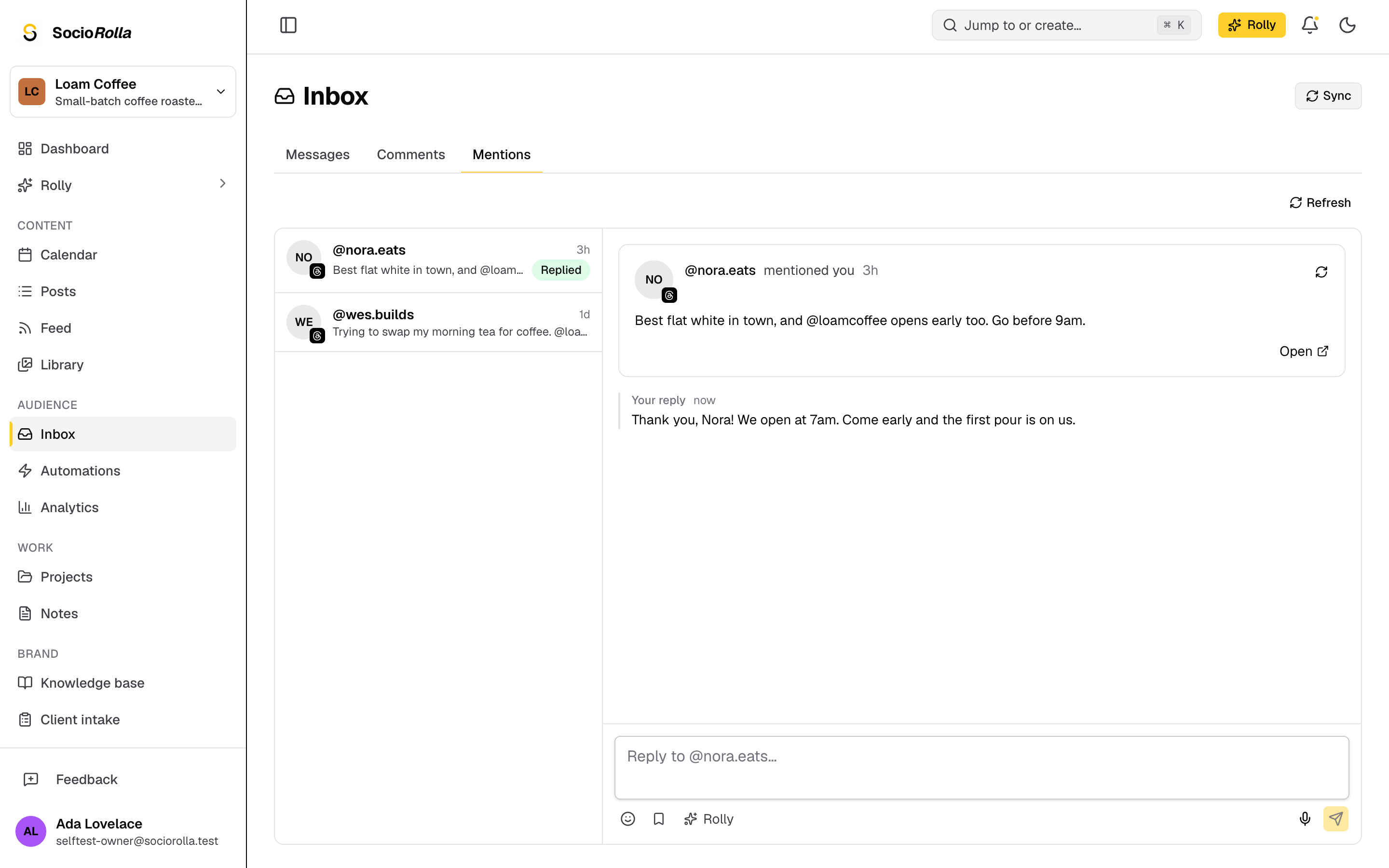
Task: Switch to the Comments tab
Action: tap(411, 154)
